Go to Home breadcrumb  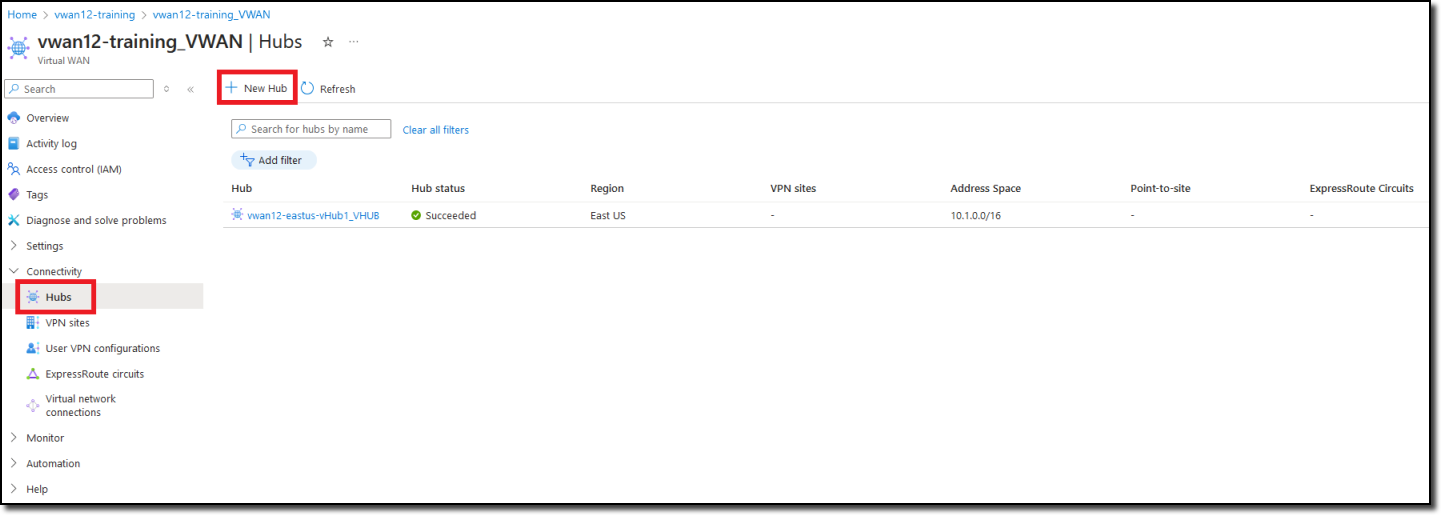point(22,15)
